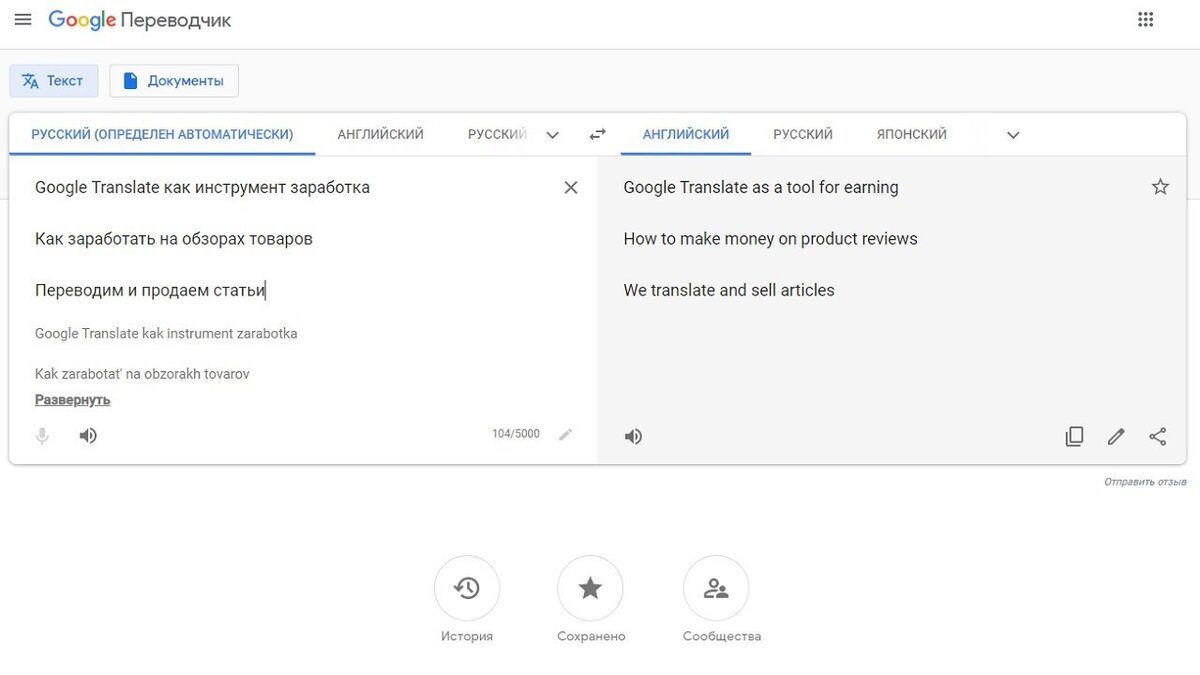Click the 104/5000 character counter

516,434
